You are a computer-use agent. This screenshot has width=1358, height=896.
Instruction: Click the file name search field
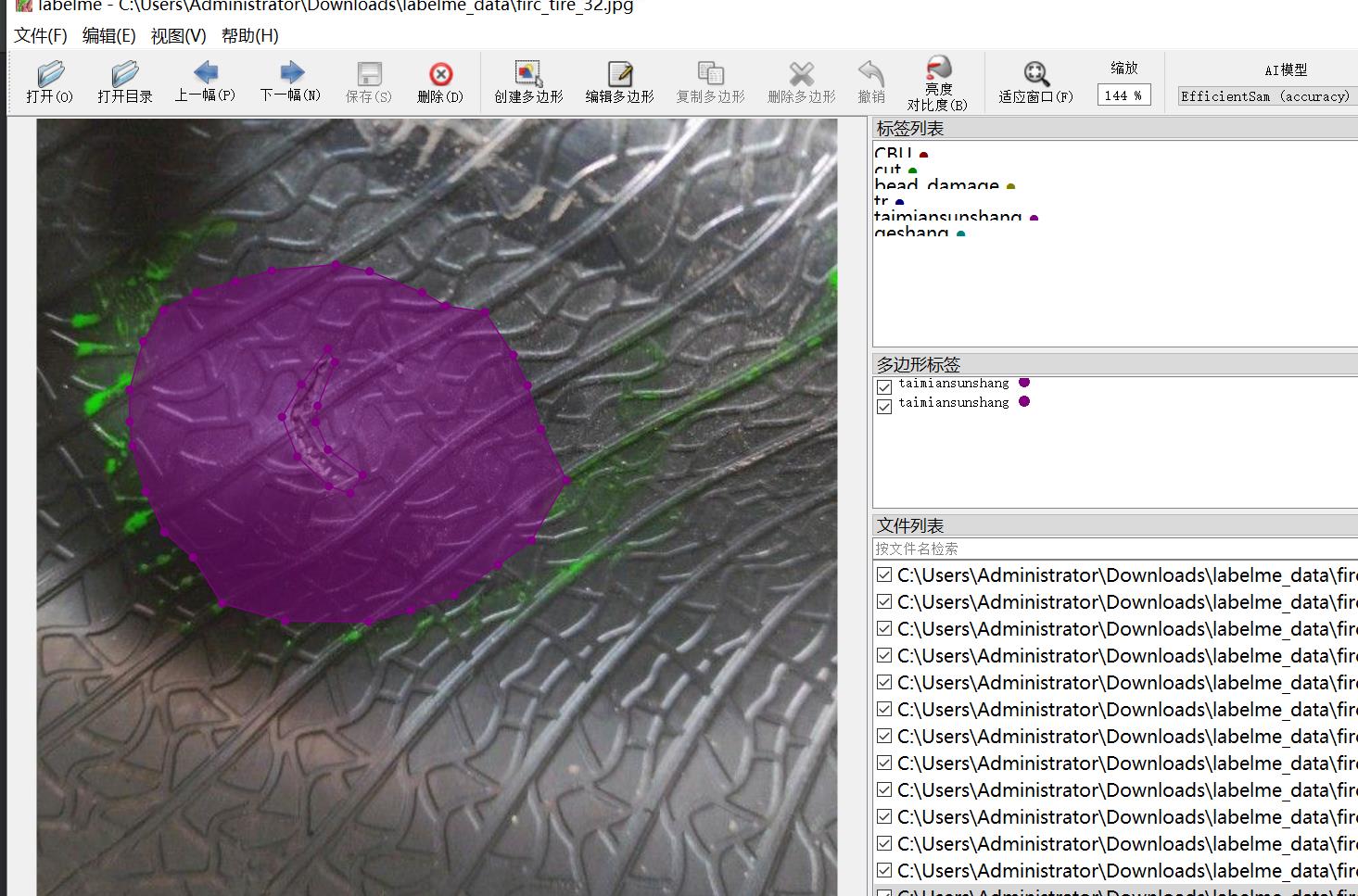[x=1112, y=549]
